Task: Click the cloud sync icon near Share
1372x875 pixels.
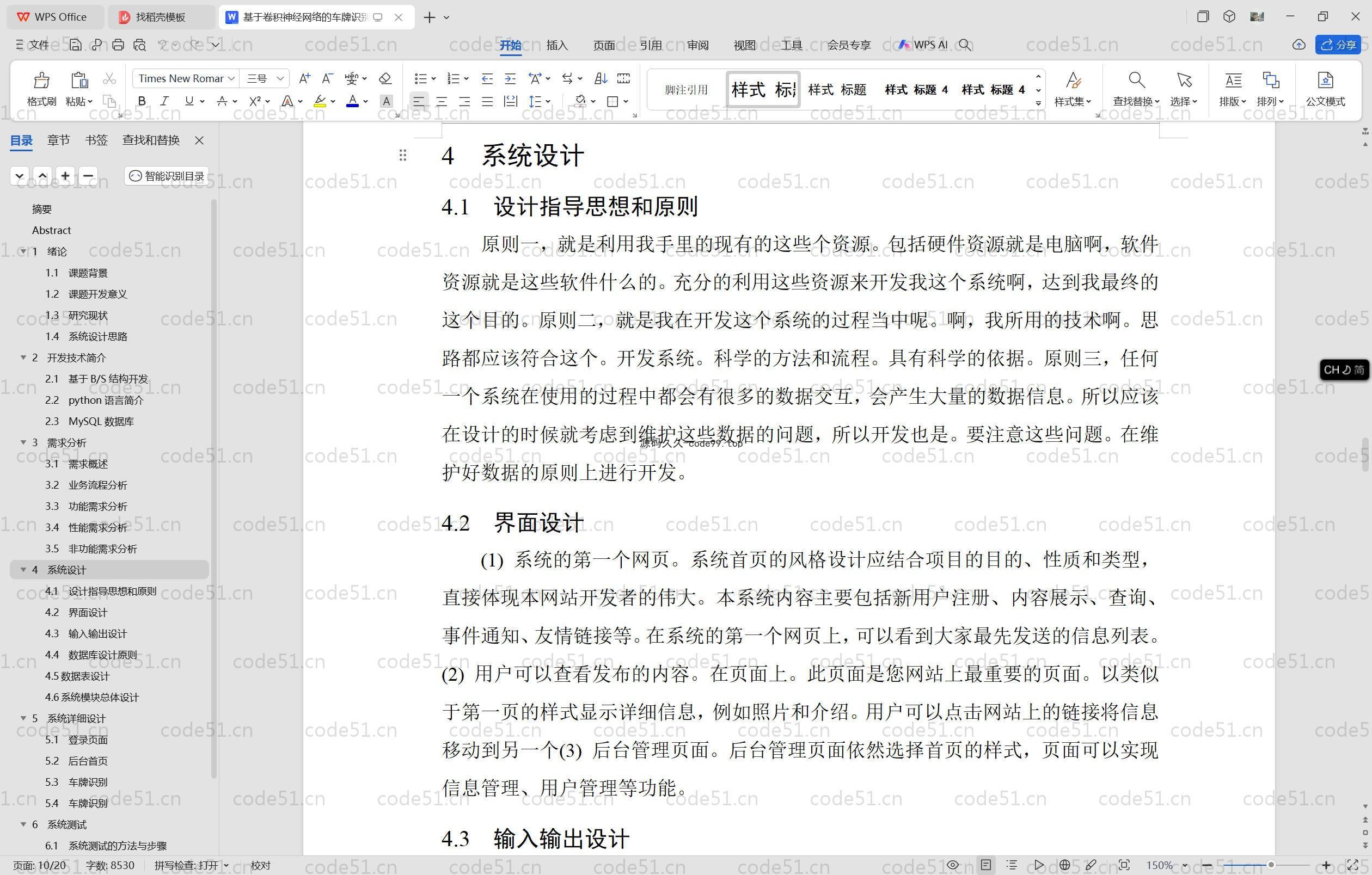Action: coord(1298,45)
